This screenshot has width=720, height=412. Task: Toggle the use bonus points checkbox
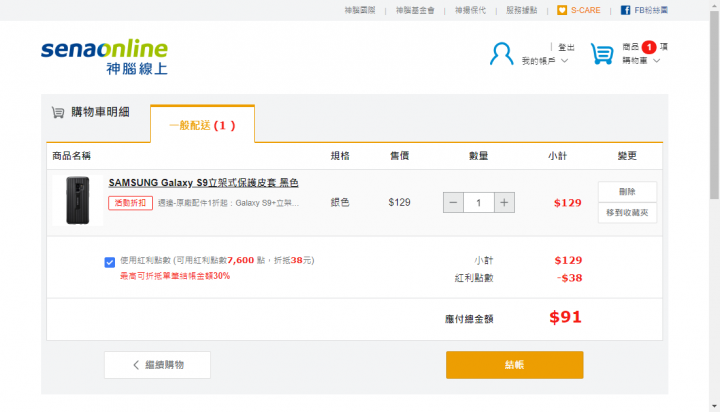tap(109, 262)
